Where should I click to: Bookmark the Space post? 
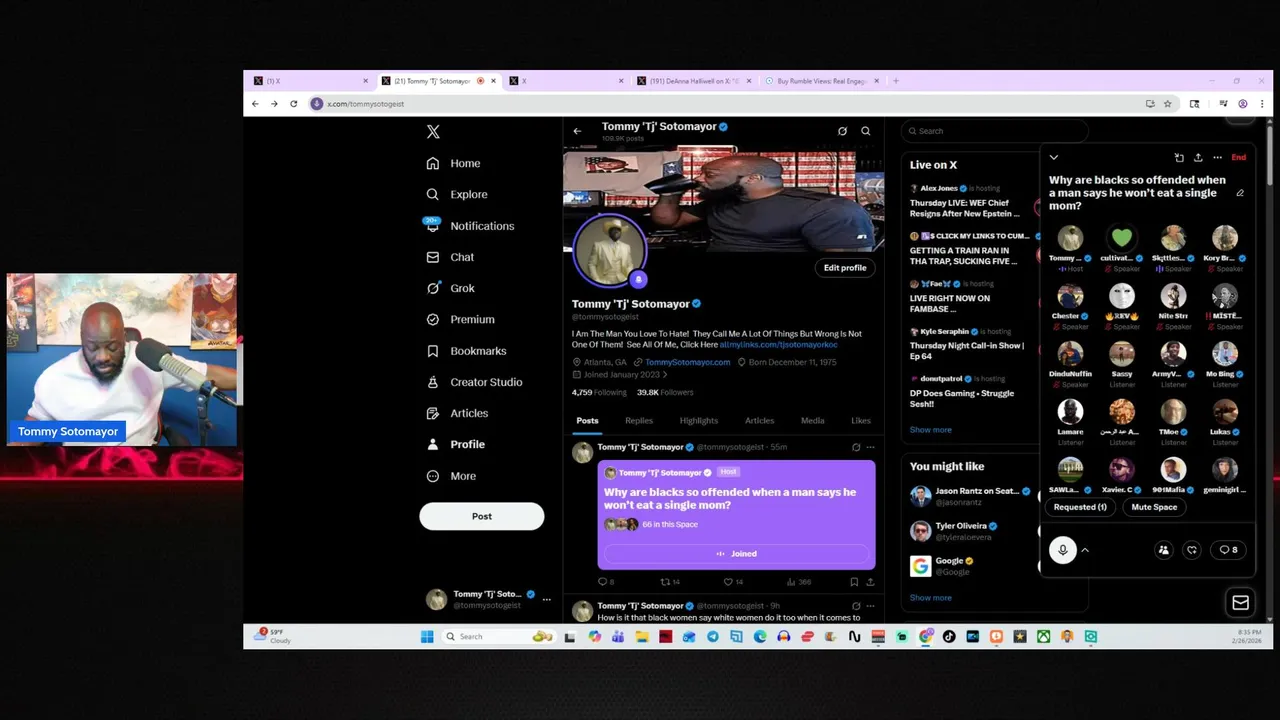854,581
